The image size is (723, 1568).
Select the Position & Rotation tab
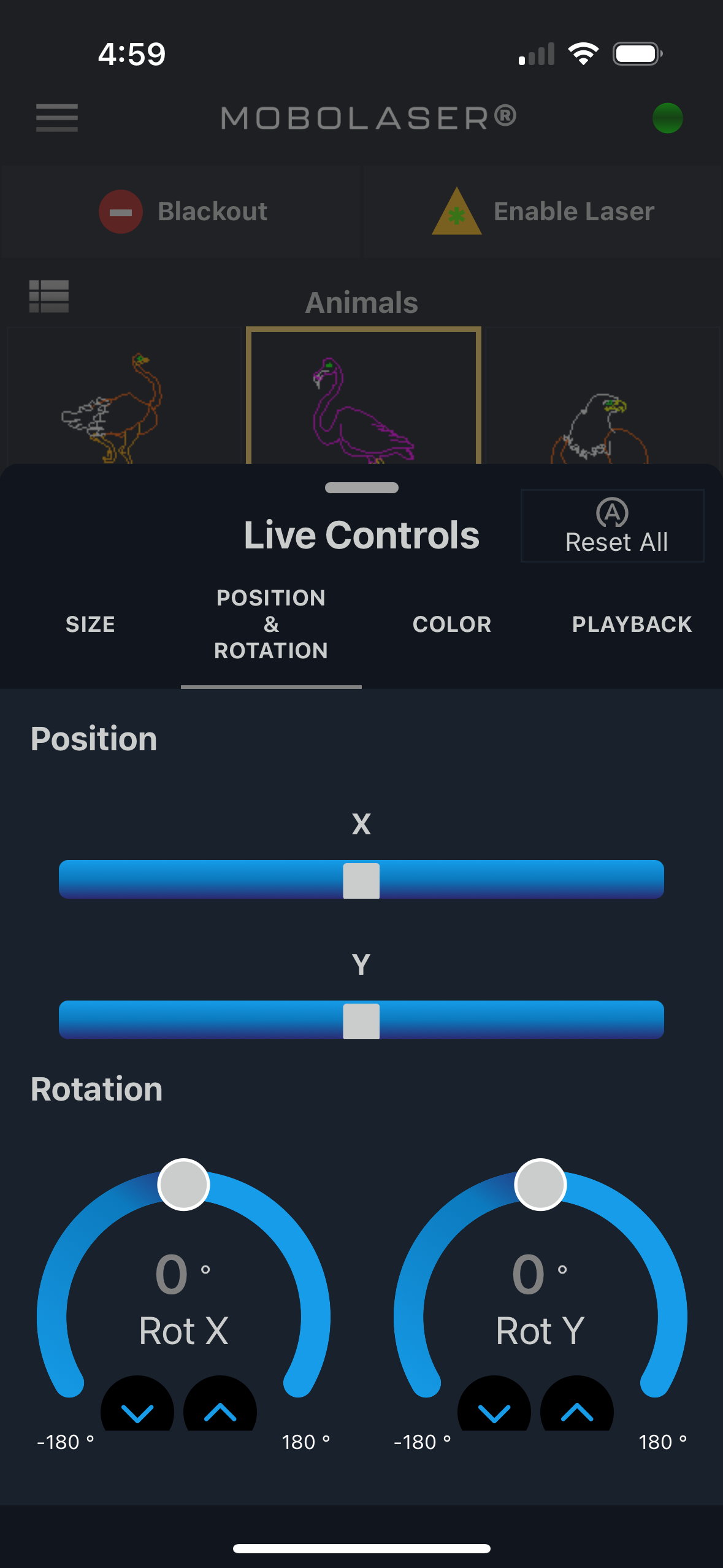click(271, 625)
